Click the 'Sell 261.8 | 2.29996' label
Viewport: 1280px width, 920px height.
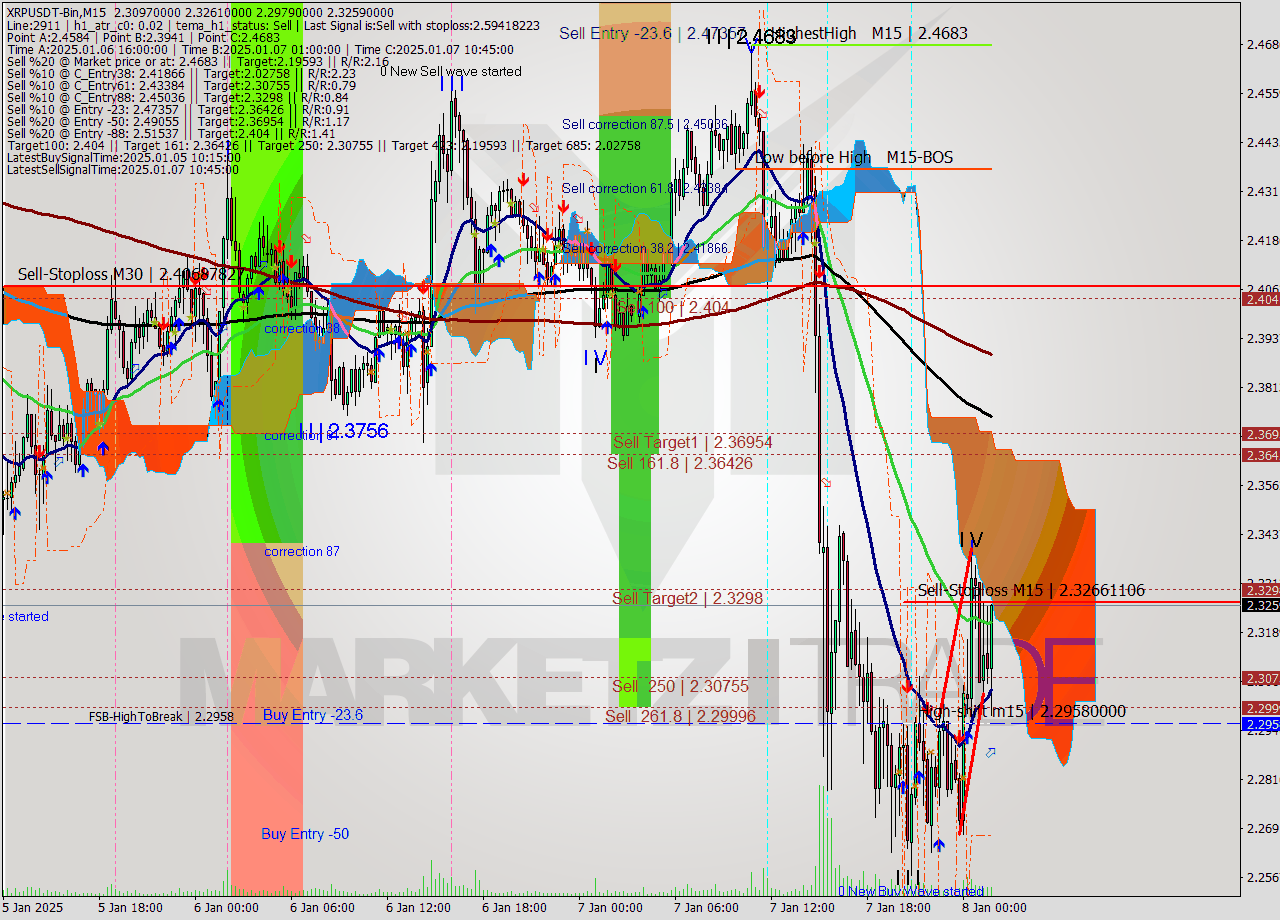pyautogui.click(x=680, y=716)
